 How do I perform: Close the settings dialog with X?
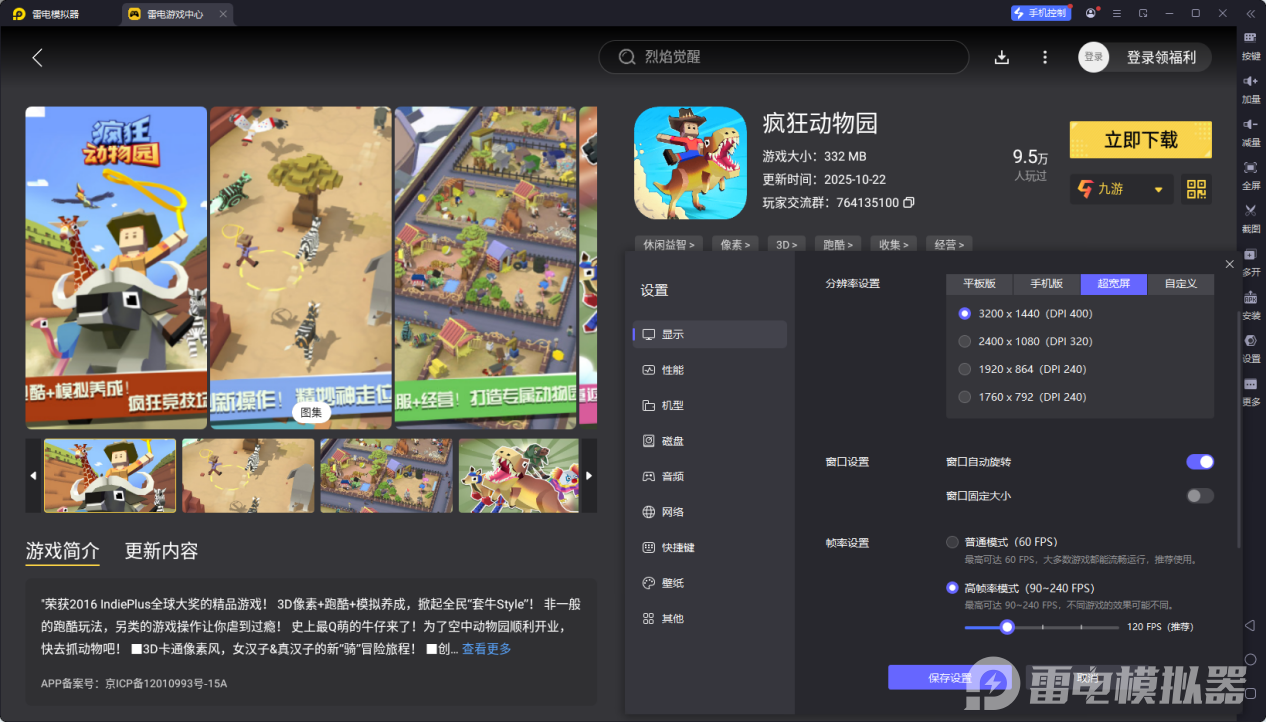point(1229,264)
